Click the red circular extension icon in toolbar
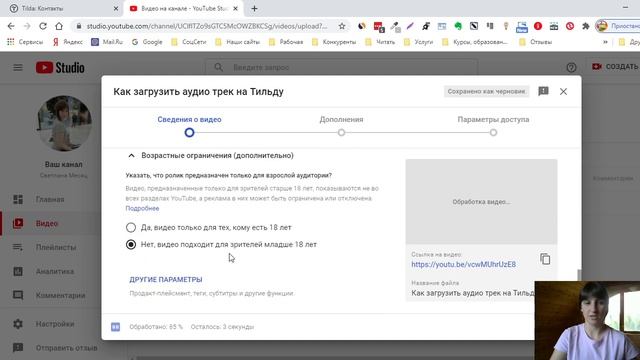 pos(538,26)
